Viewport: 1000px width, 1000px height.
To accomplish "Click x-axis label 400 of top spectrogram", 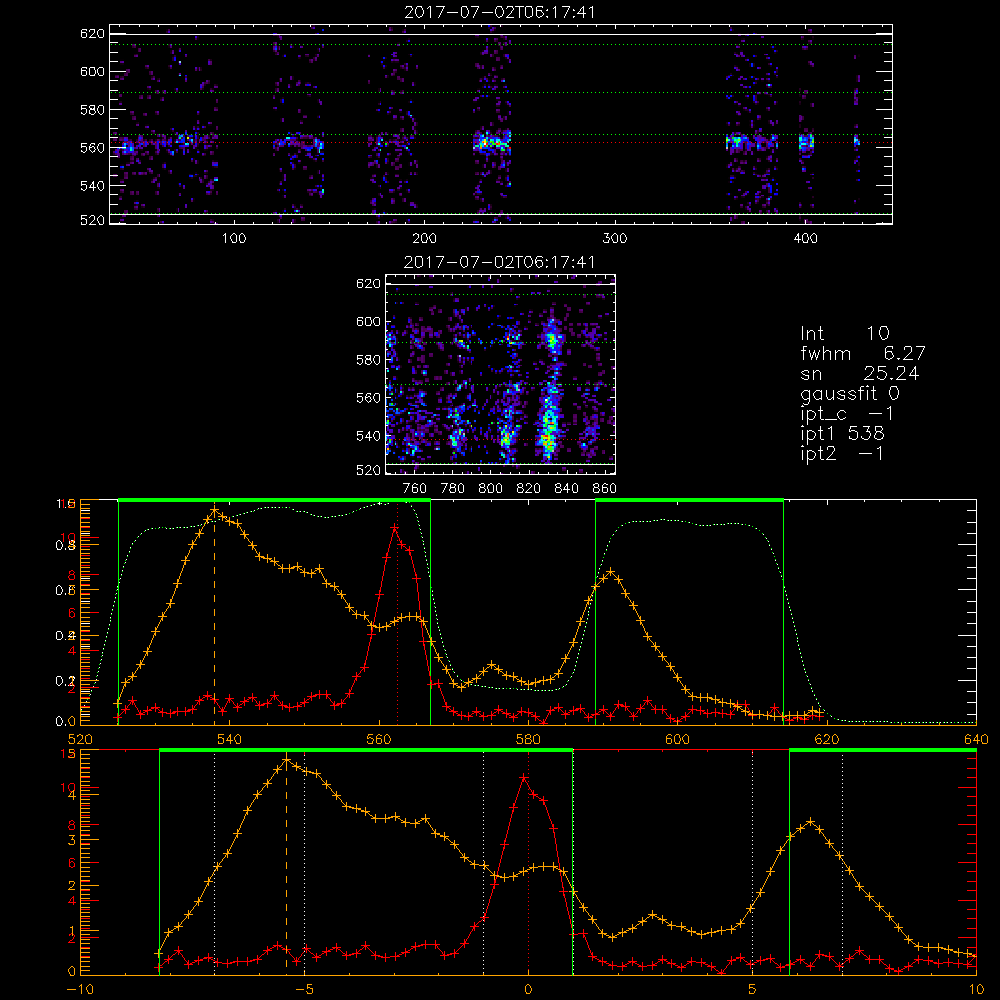I will [805, 239].
